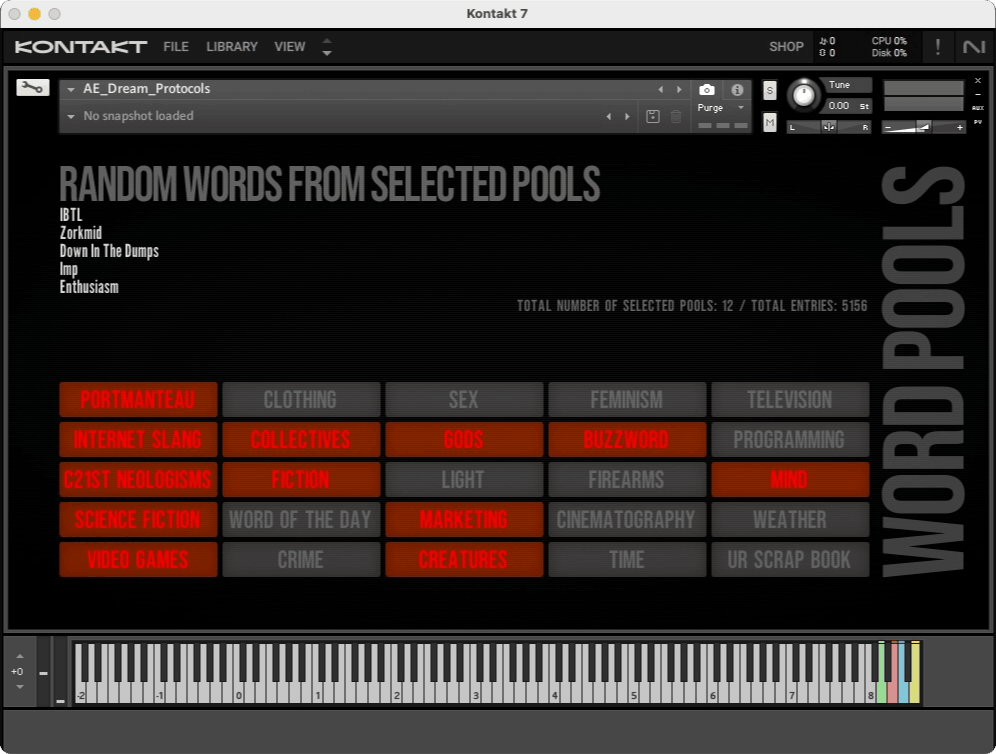Disable the COLLECTIVES word pool

301,440
